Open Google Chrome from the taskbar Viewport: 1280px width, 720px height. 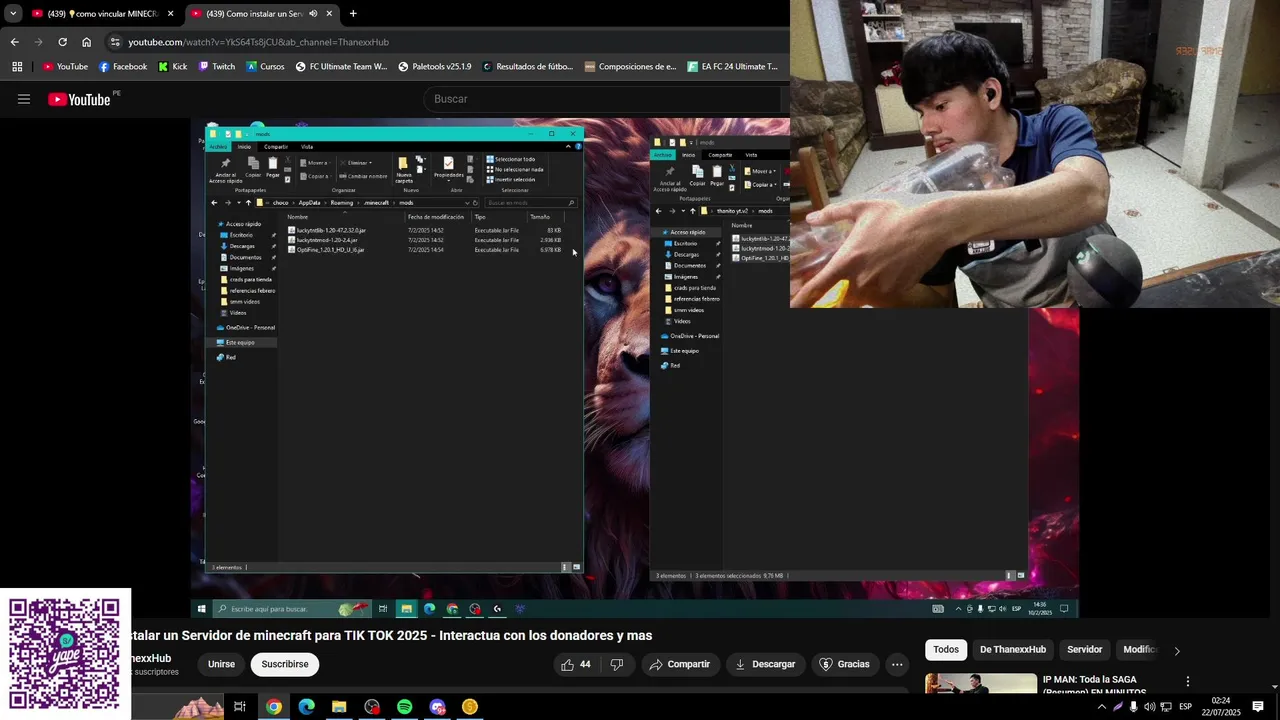pyautogui.click(x=273, y=707)
